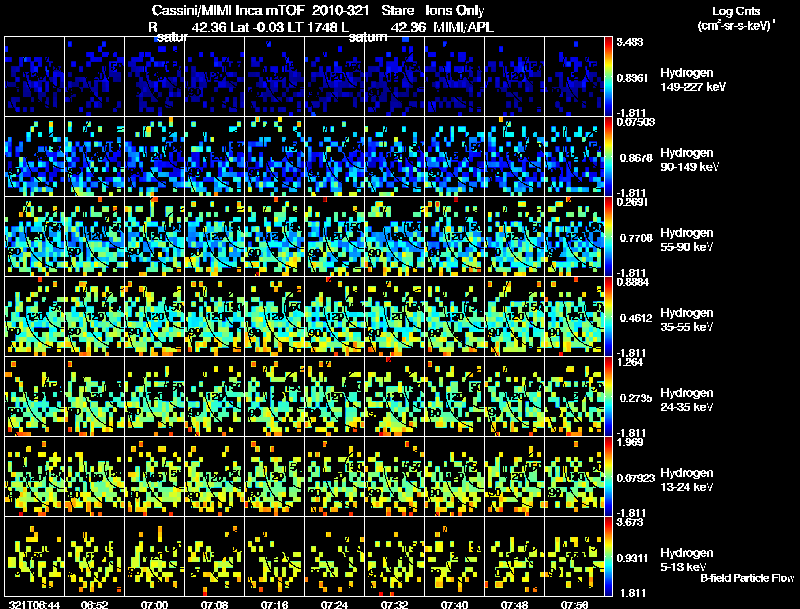Click the 'Ions Only' title text

pyautogui.click(x=455, y=11)
